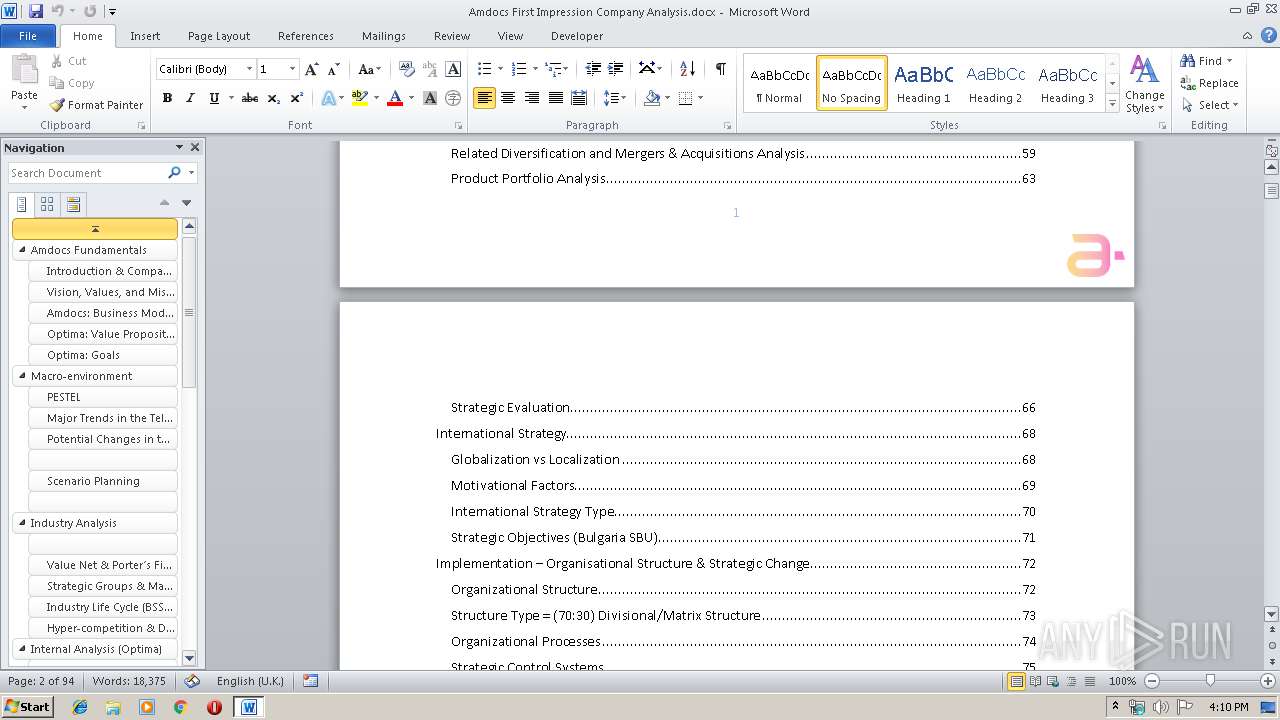This screenshot has height=720, width=1280.
Task: Toggle Show/Hide paragraph marks
Action: pos(720,69)
